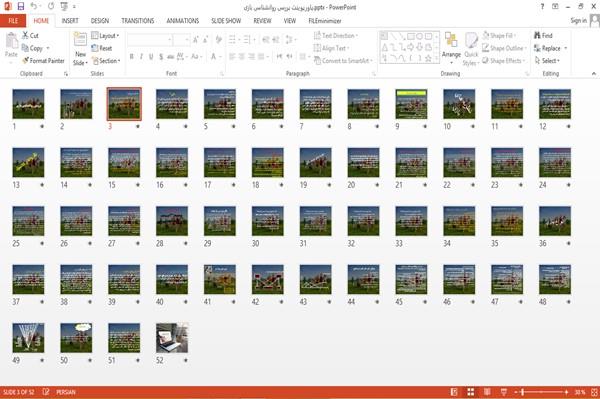Click transition star under slide 24

click(568, 185)
